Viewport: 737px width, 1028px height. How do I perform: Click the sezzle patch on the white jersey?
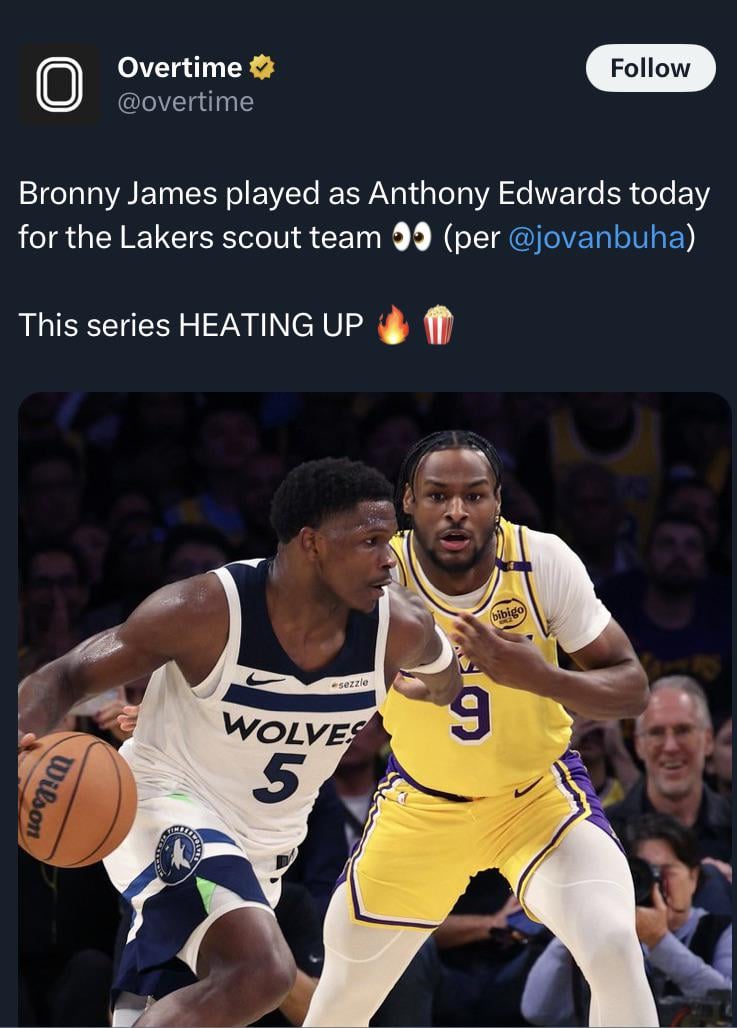pyautogui.click(x=351, y=683)
